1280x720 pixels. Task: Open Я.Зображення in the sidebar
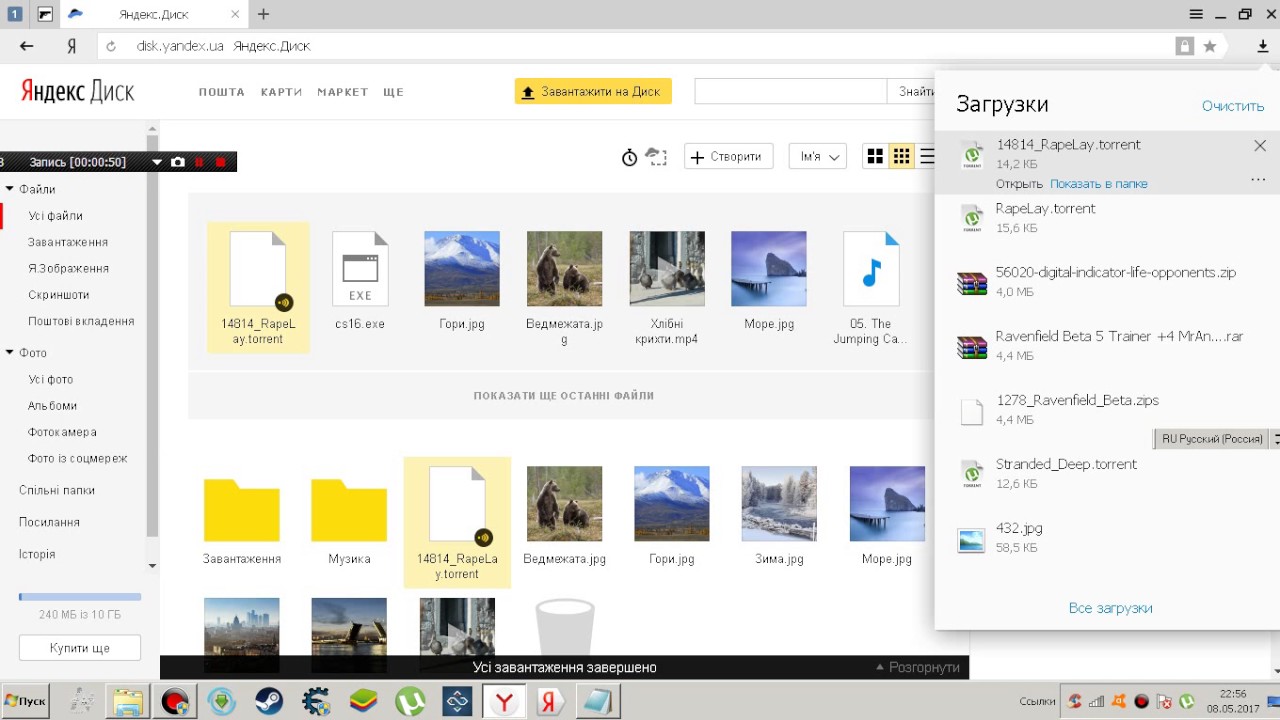pyautogui.click(x=69, y=268)
